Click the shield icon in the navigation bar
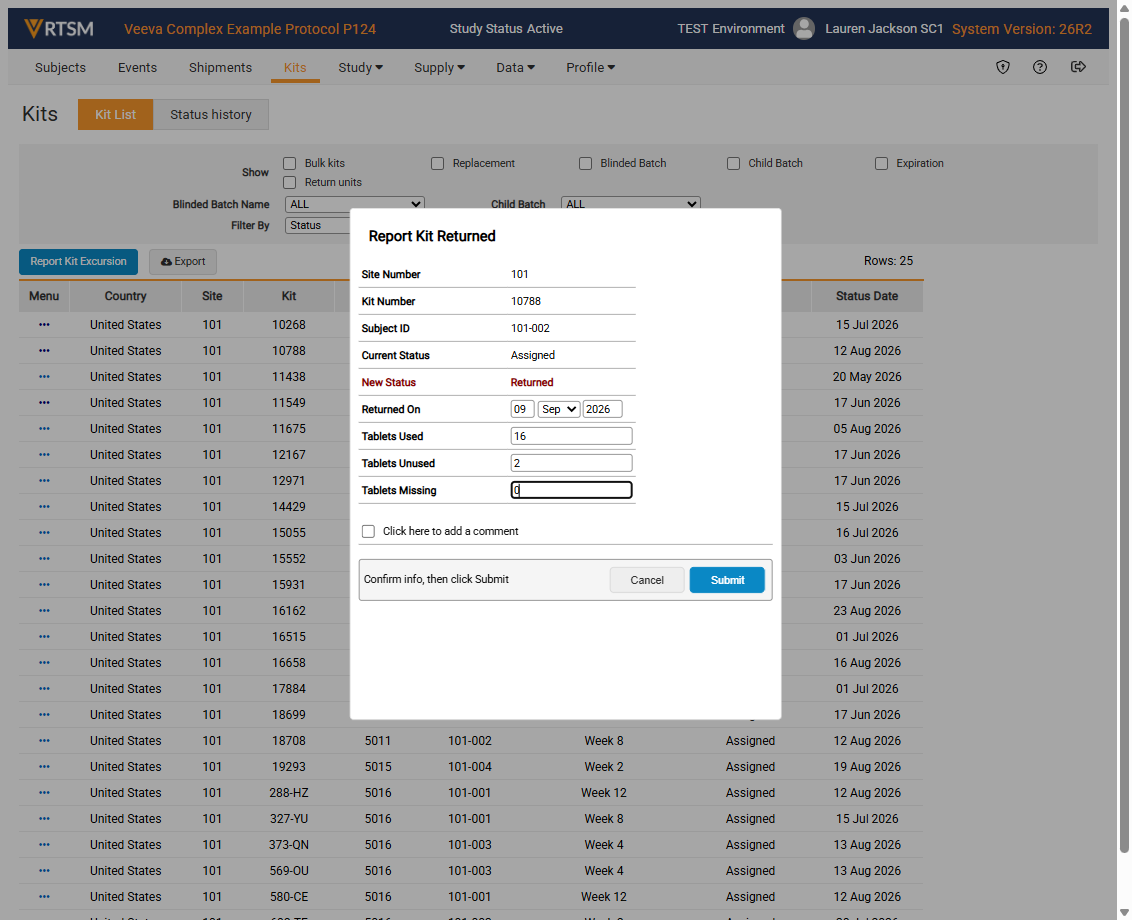1132x920 pixels. (1003, 67)
